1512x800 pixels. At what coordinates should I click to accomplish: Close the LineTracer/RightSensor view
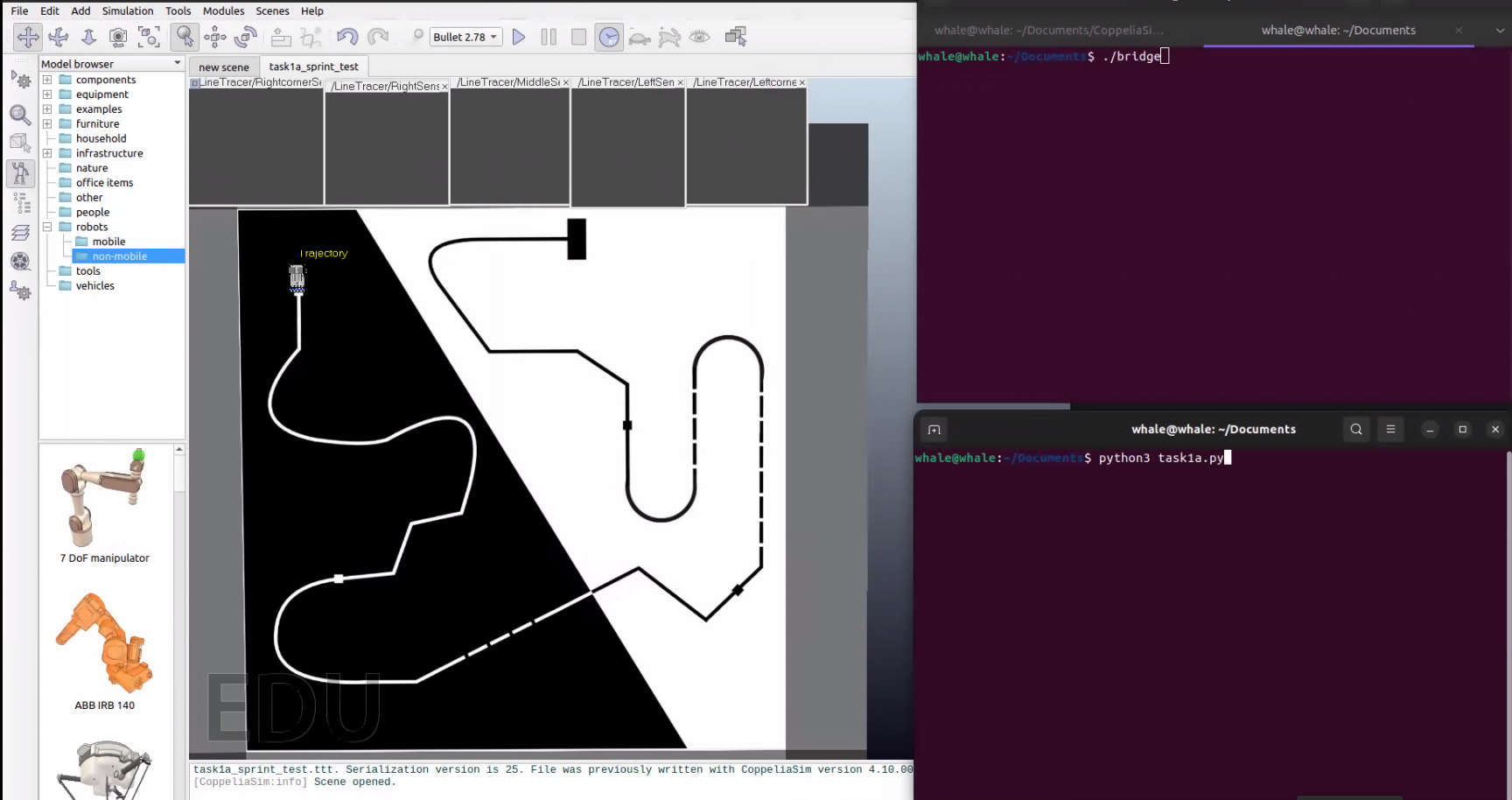(444, 86)
